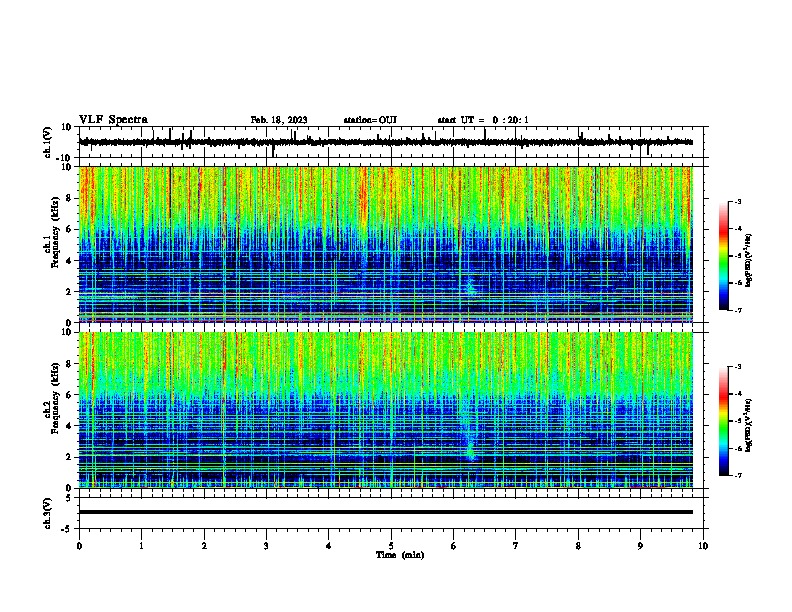Click the "-3" label atop the ch.1 colorbar

[738, 201]
